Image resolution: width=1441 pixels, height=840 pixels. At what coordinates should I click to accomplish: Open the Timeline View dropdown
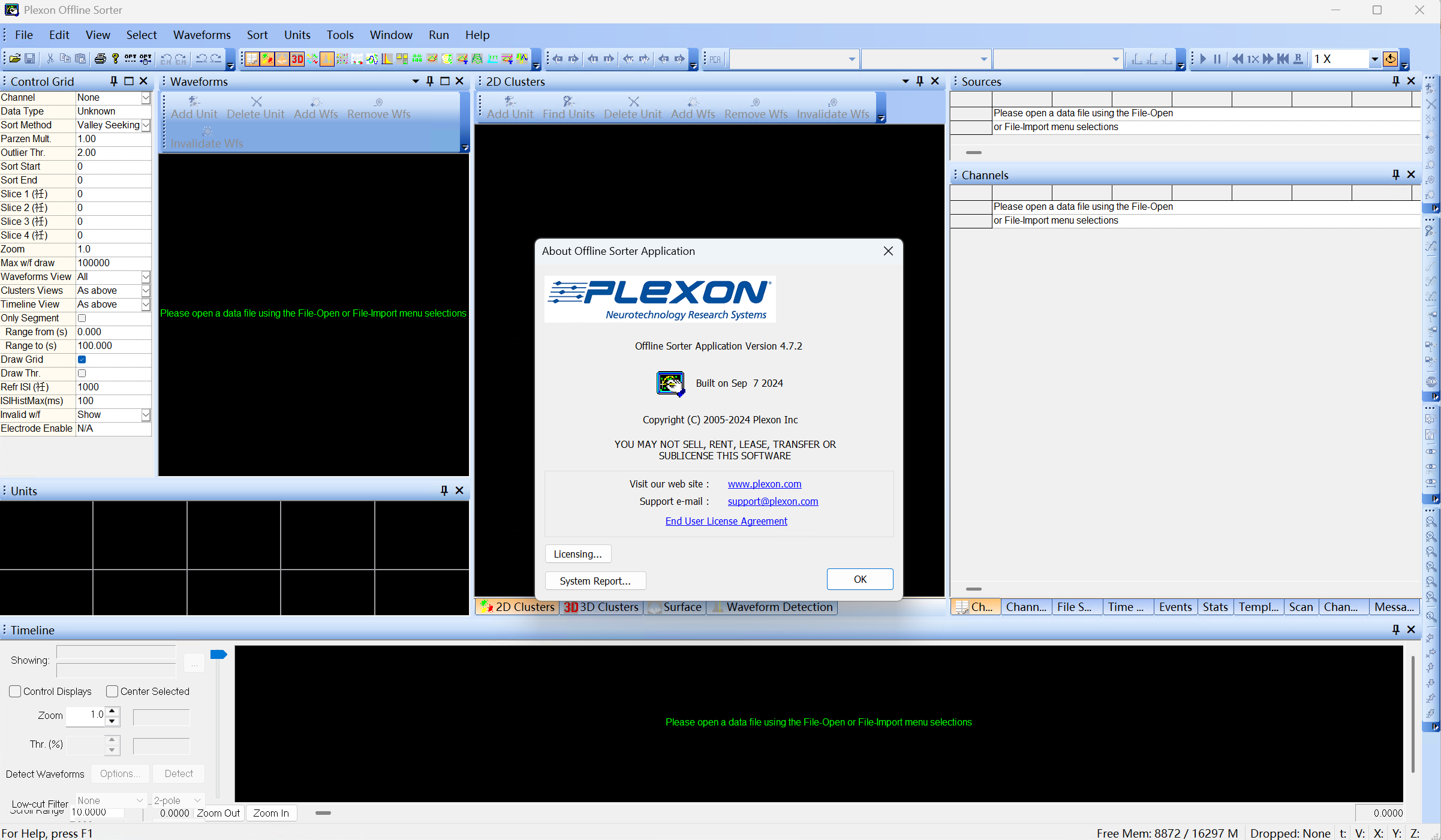(x=146, y=305)
